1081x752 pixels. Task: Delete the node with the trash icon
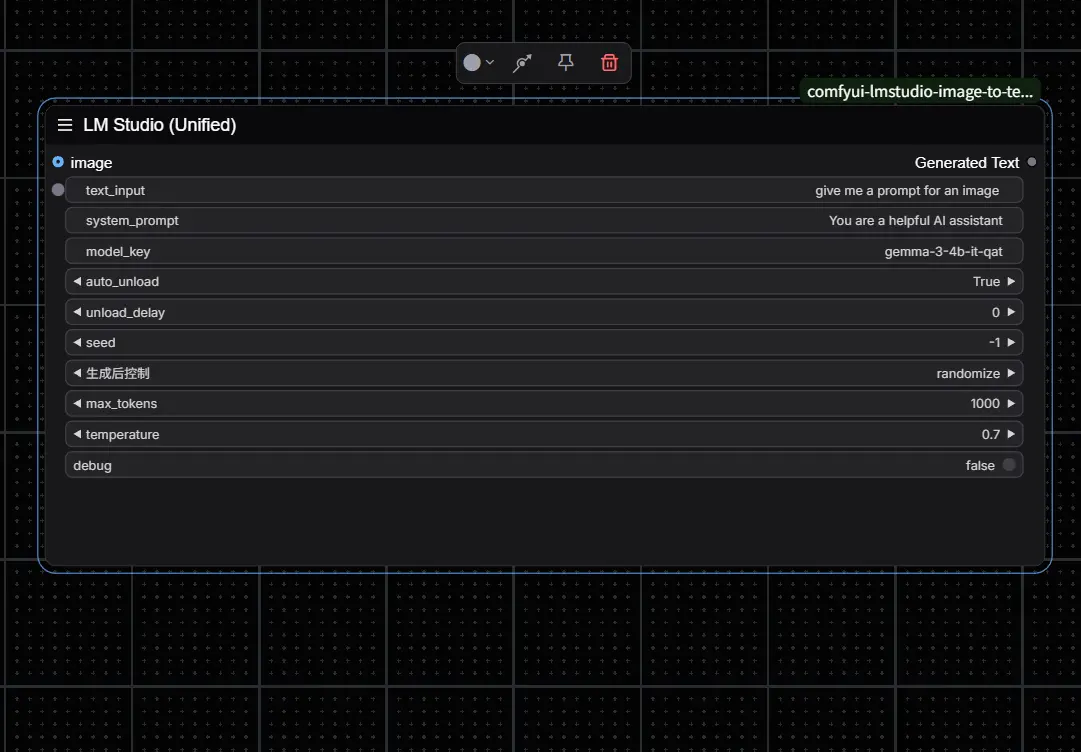click(x=609, y=63)
